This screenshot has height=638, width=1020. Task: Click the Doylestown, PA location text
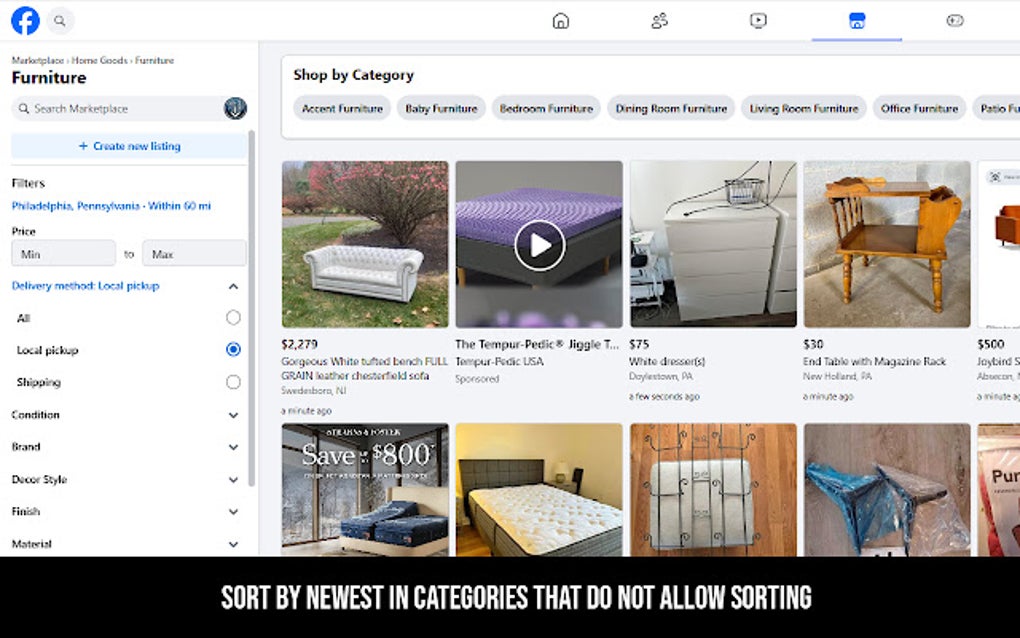661,377
